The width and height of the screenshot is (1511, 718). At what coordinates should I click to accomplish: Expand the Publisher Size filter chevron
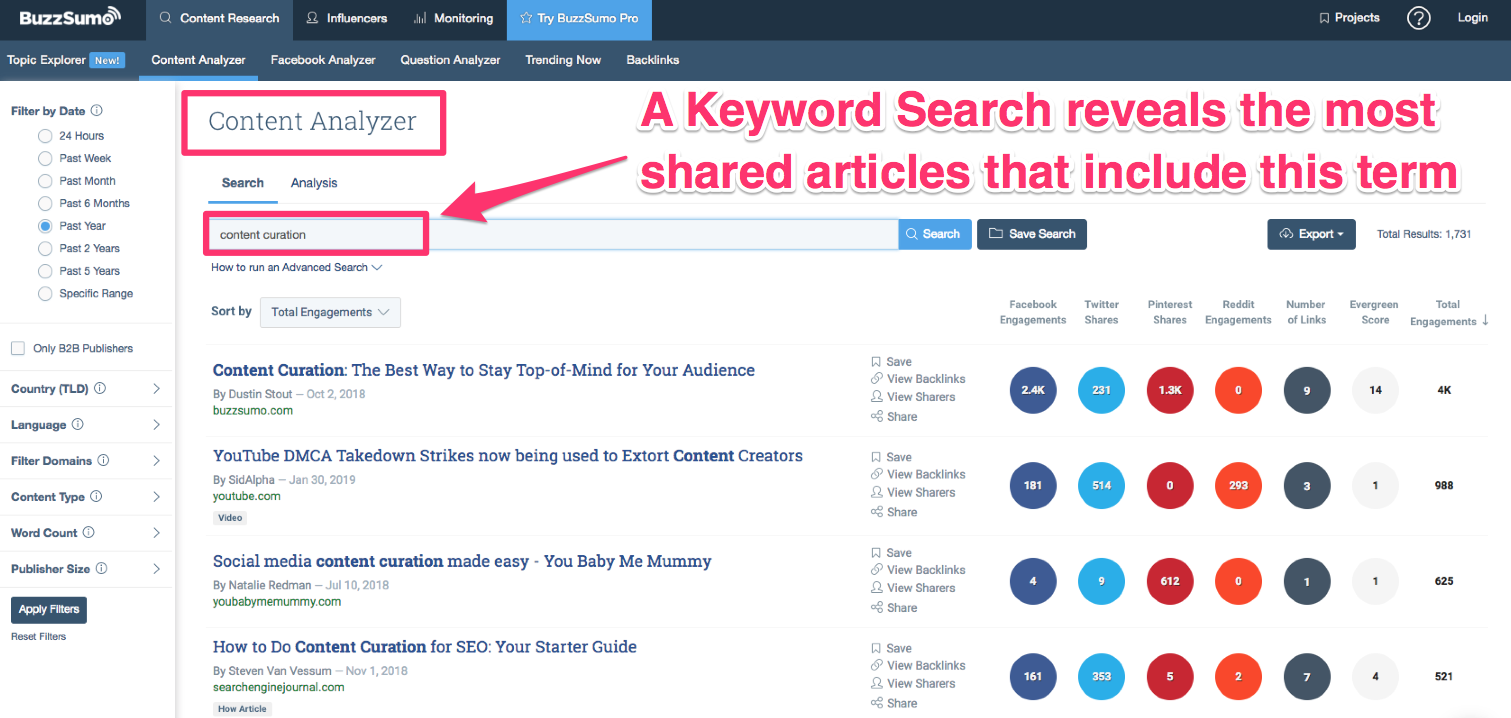(156, 569)
